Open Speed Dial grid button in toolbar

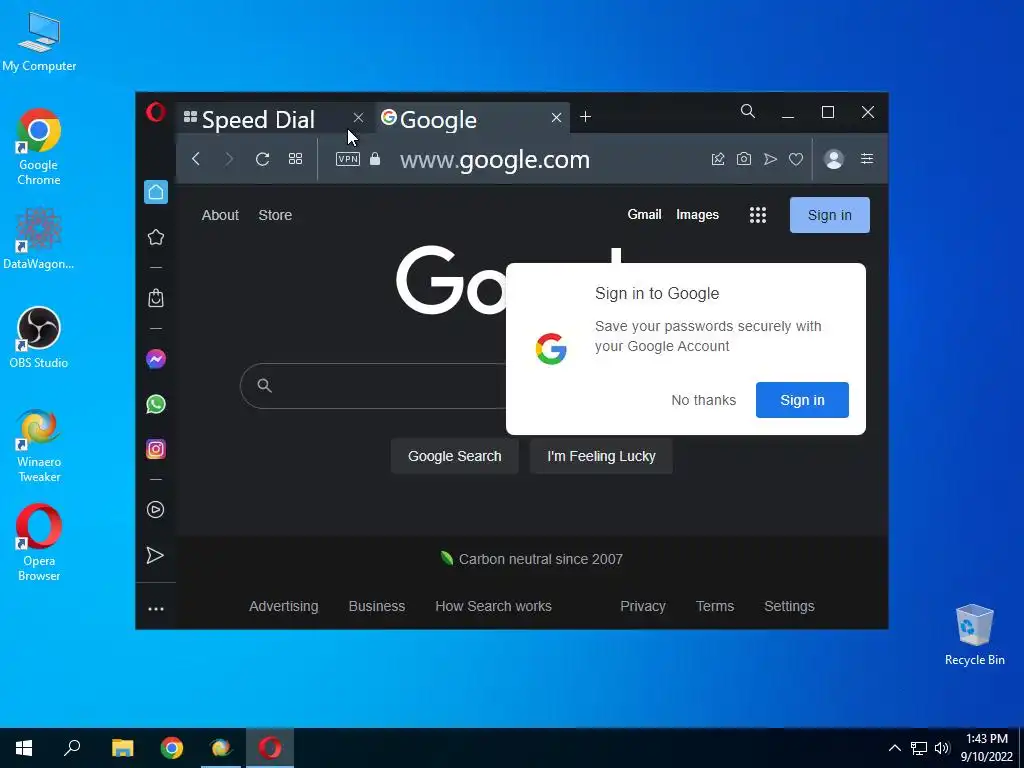[295, 159]
